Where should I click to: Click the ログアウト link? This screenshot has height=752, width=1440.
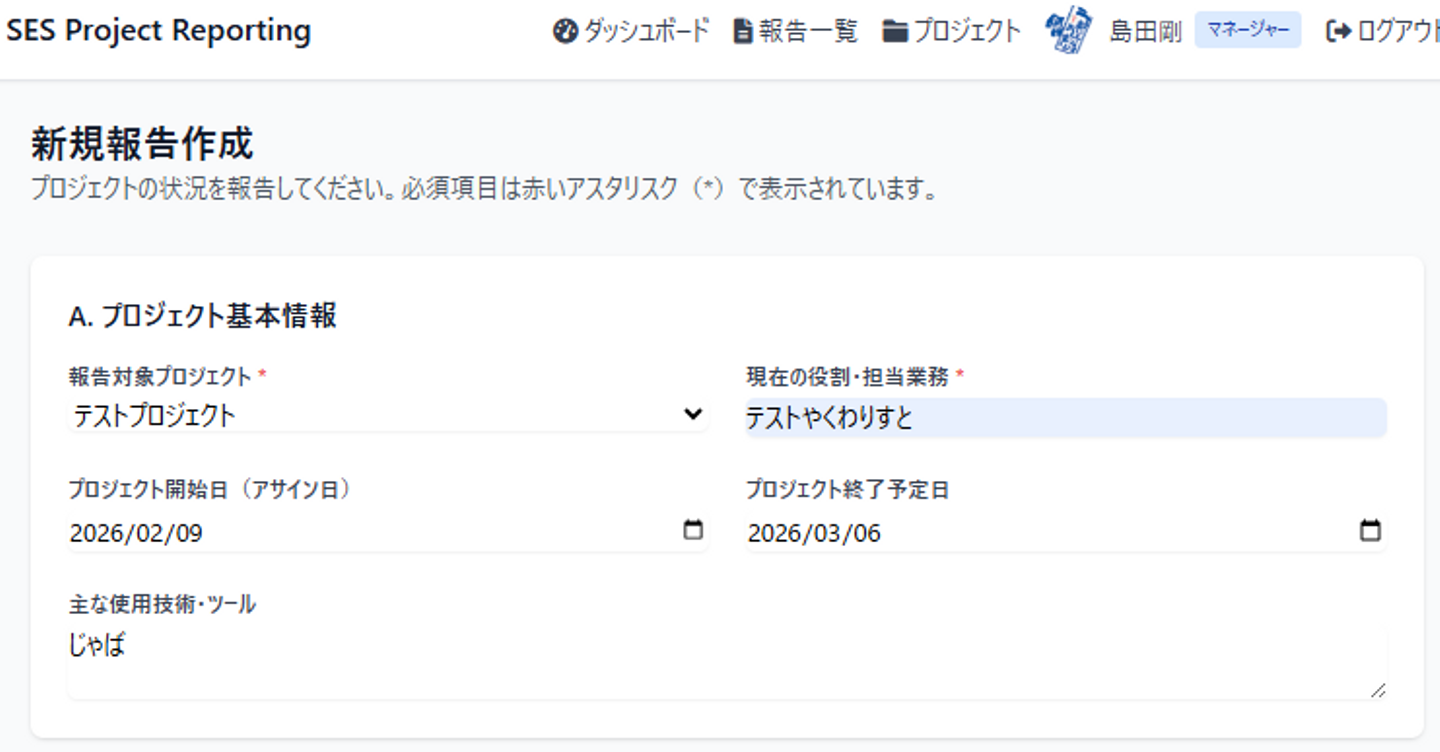[1397, 32]
